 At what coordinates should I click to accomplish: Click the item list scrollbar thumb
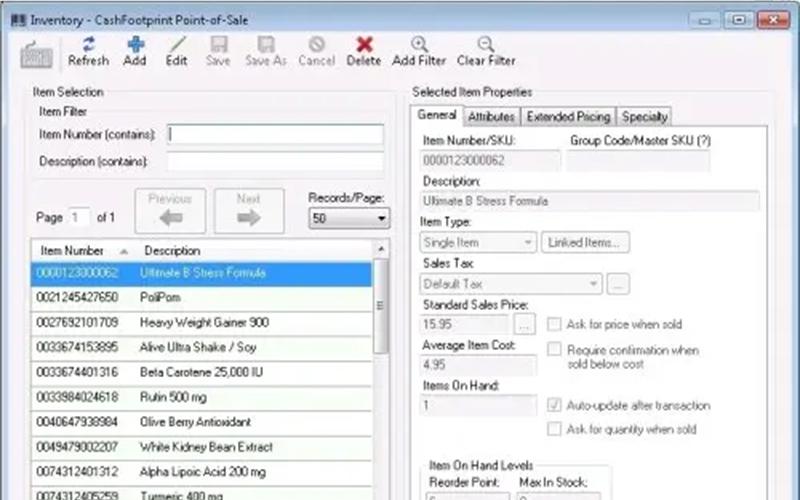pyautogui.click(x=380, y=306)
